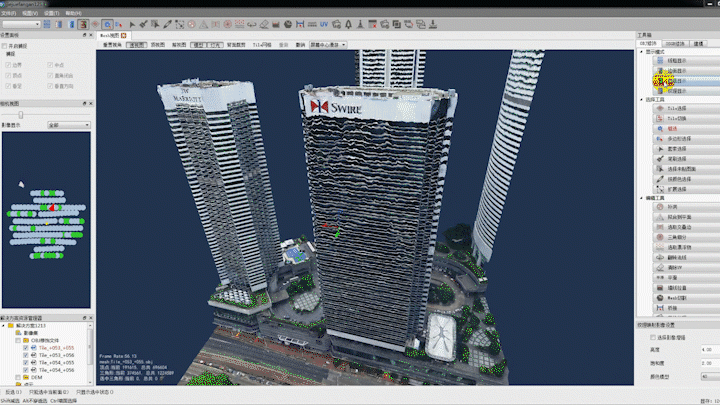720x405 pixels.
Task: Toggle the midpoint snap checkbox
Action: (x=50, y=65)
